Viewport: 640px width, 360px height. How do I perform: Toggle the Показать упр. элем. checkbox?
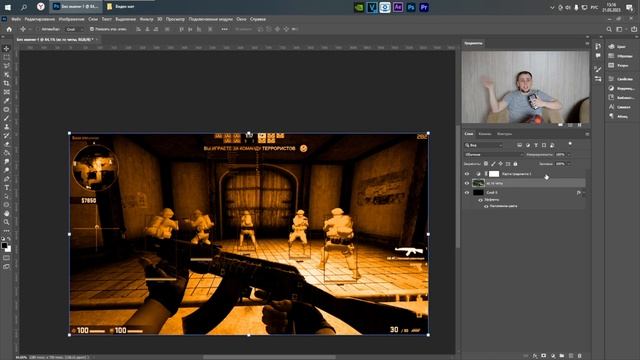coord(92,29)
